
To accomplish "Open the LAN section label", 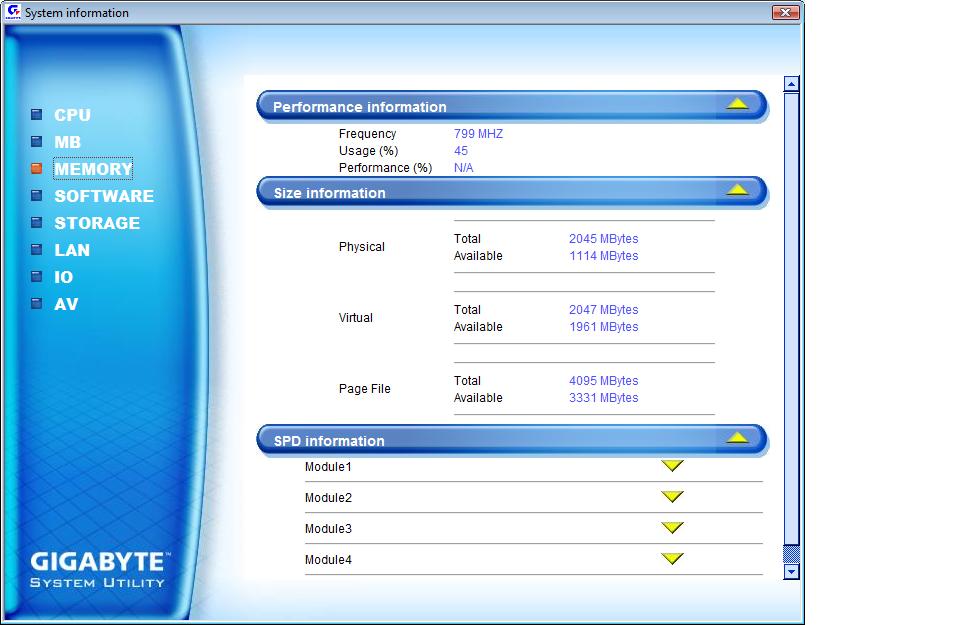I will (72, 250).
